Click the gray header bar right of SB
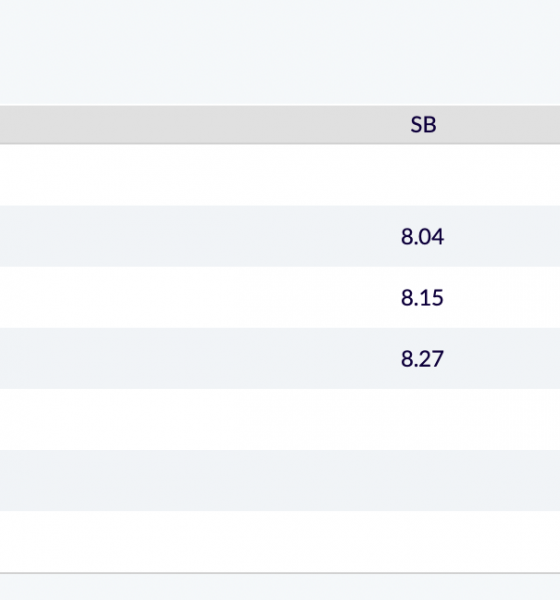Screen dimensions: 560x600 pos(498,125)
